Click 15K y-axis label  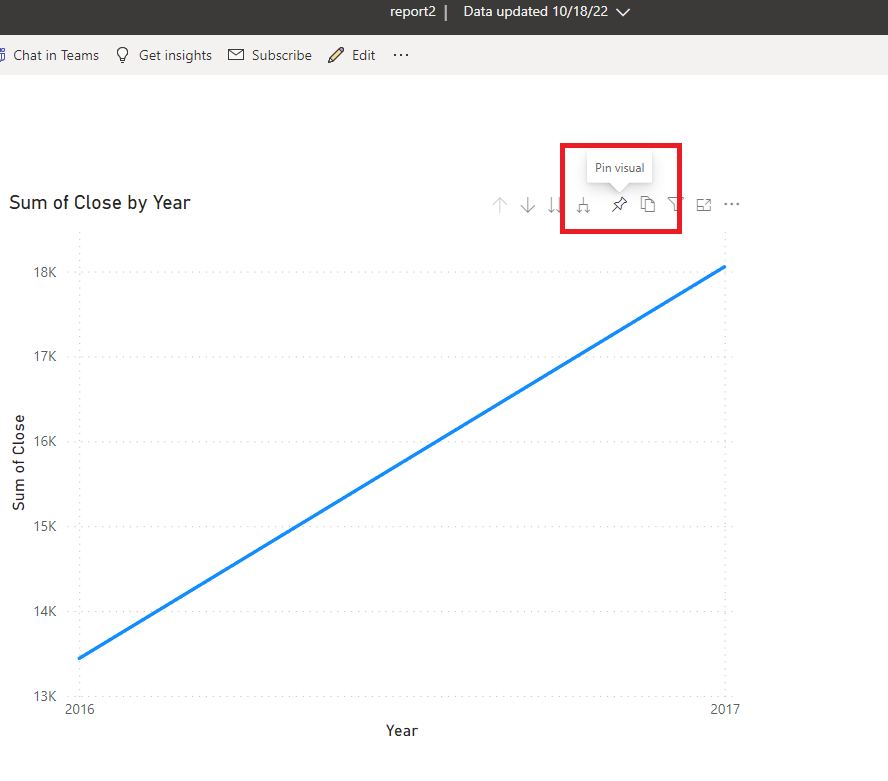pos(45,527)
